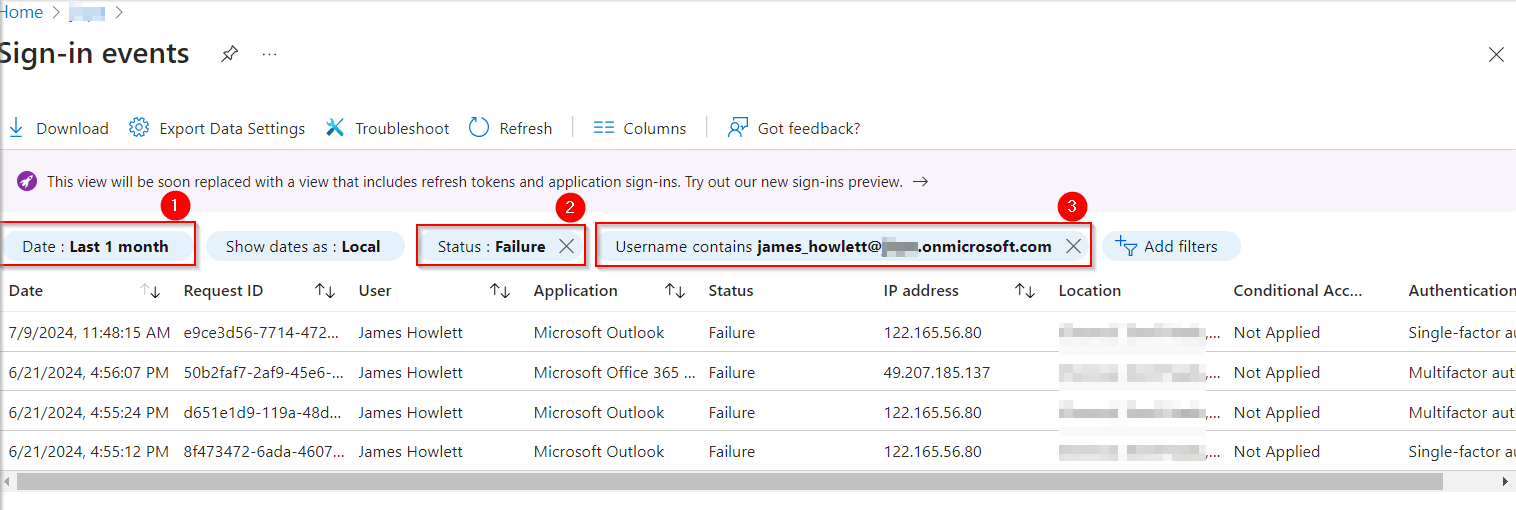This screenshot has height=510, width=1516.
Task: Sort by User column arrows
Action: click(x=500, y=291)
